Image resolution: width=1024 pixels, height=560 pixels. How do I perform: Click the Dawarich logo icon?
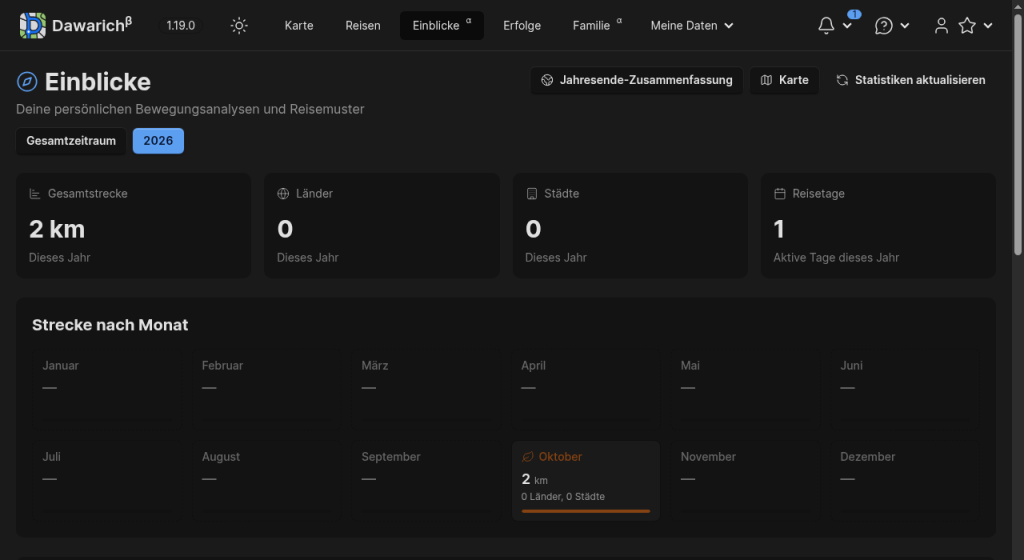click(x=33, y=25)
